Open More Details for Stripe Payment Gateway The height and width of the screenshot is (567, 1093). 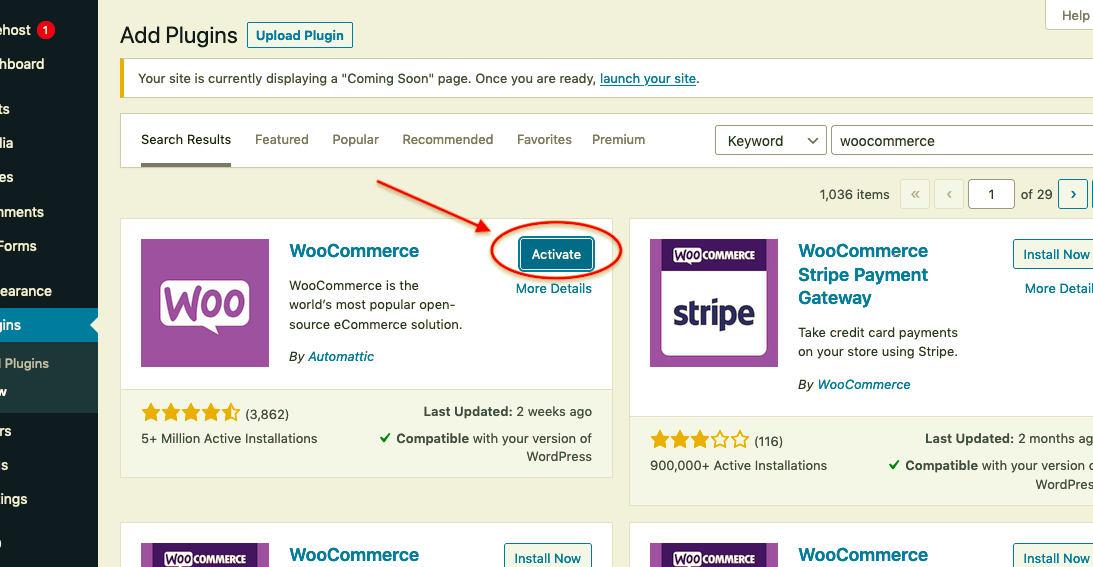pos(1058,289)
